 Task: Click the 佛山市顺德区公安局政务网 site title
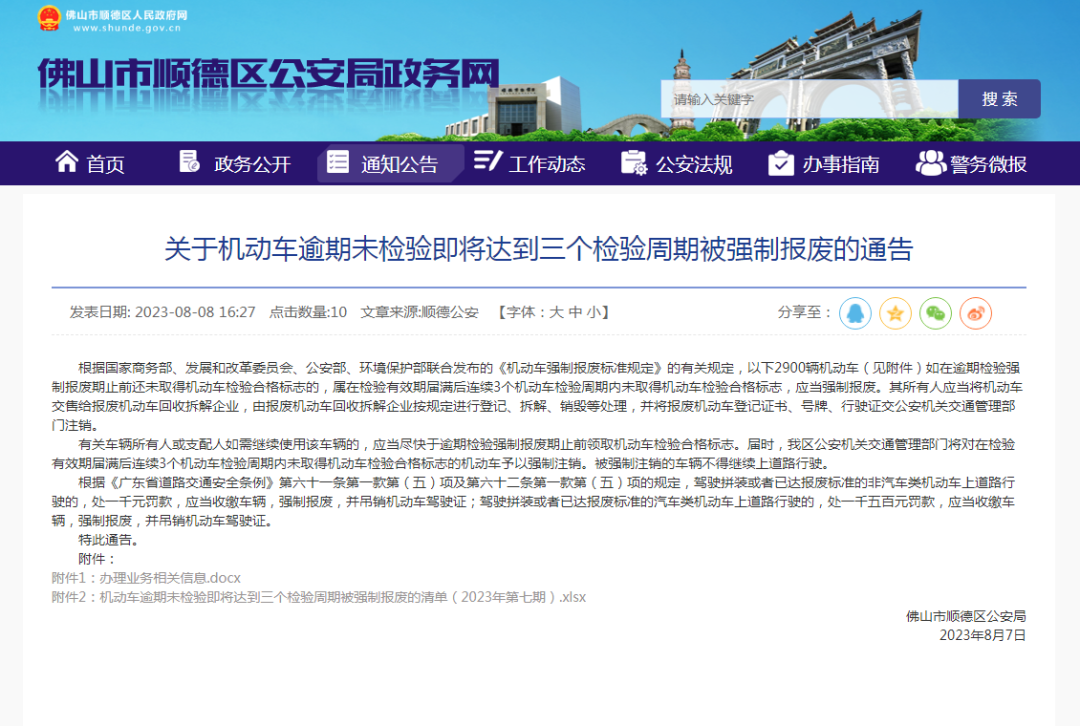tap(268, 75)
